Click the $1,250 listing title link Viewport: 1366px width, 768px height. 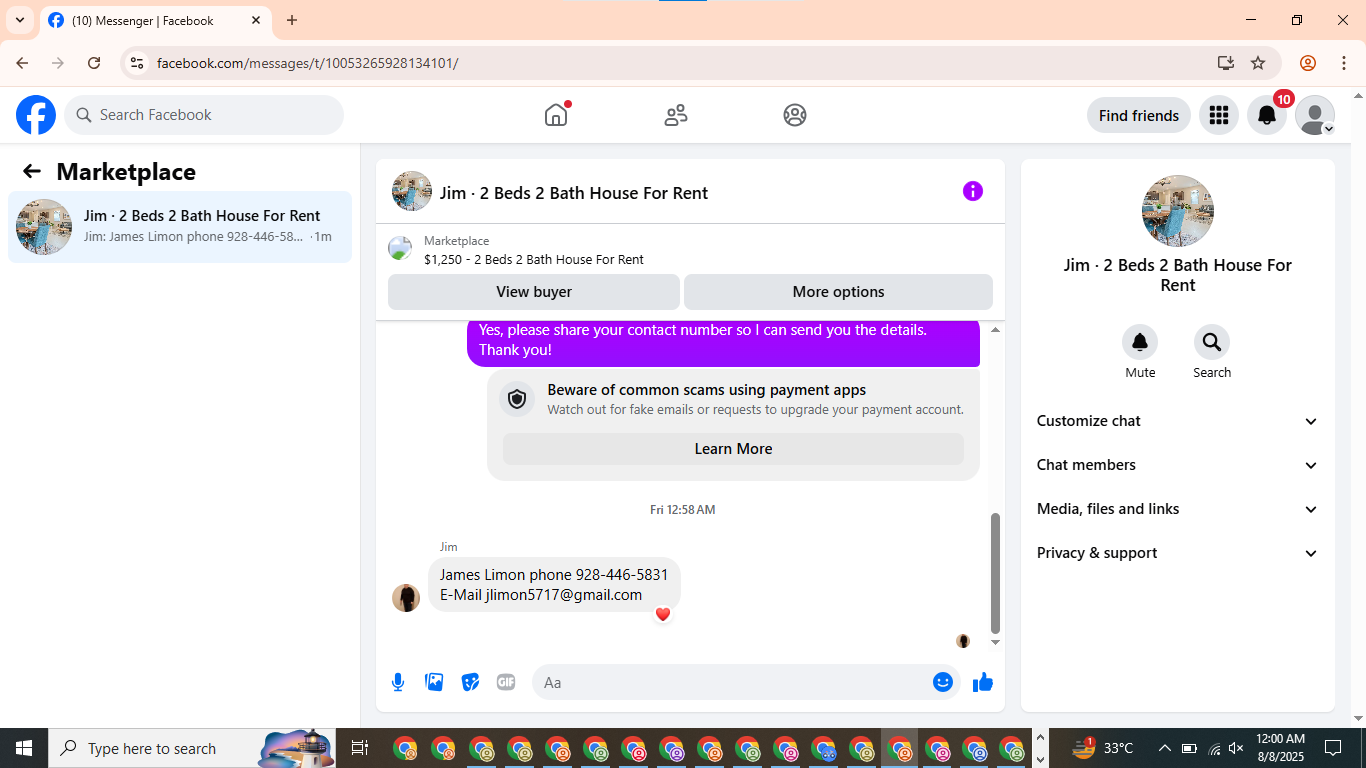click(534, 259)
